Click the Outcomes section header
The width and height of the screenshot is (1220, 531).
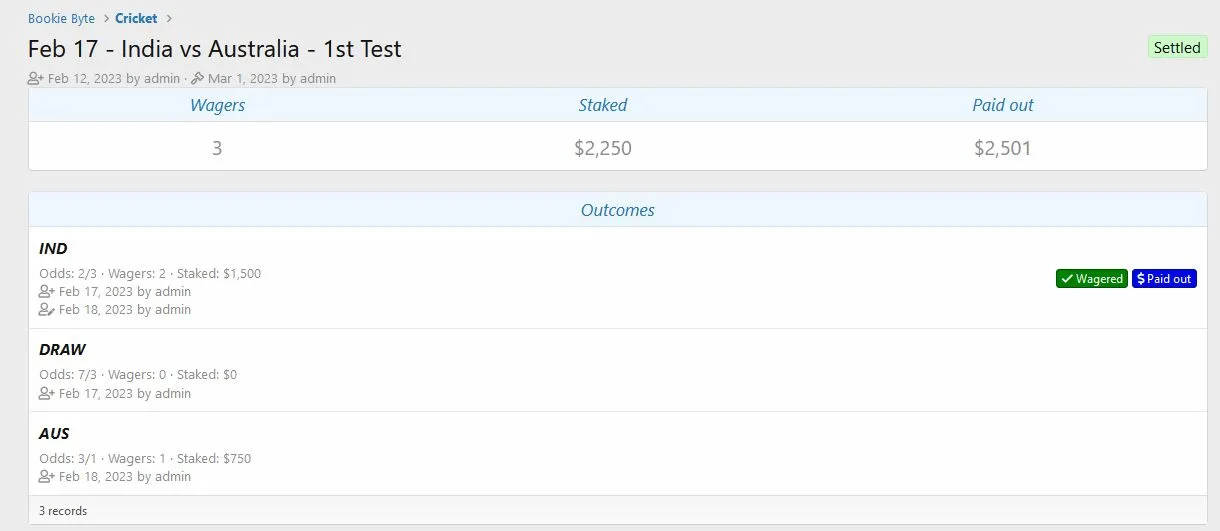[618, 210]
